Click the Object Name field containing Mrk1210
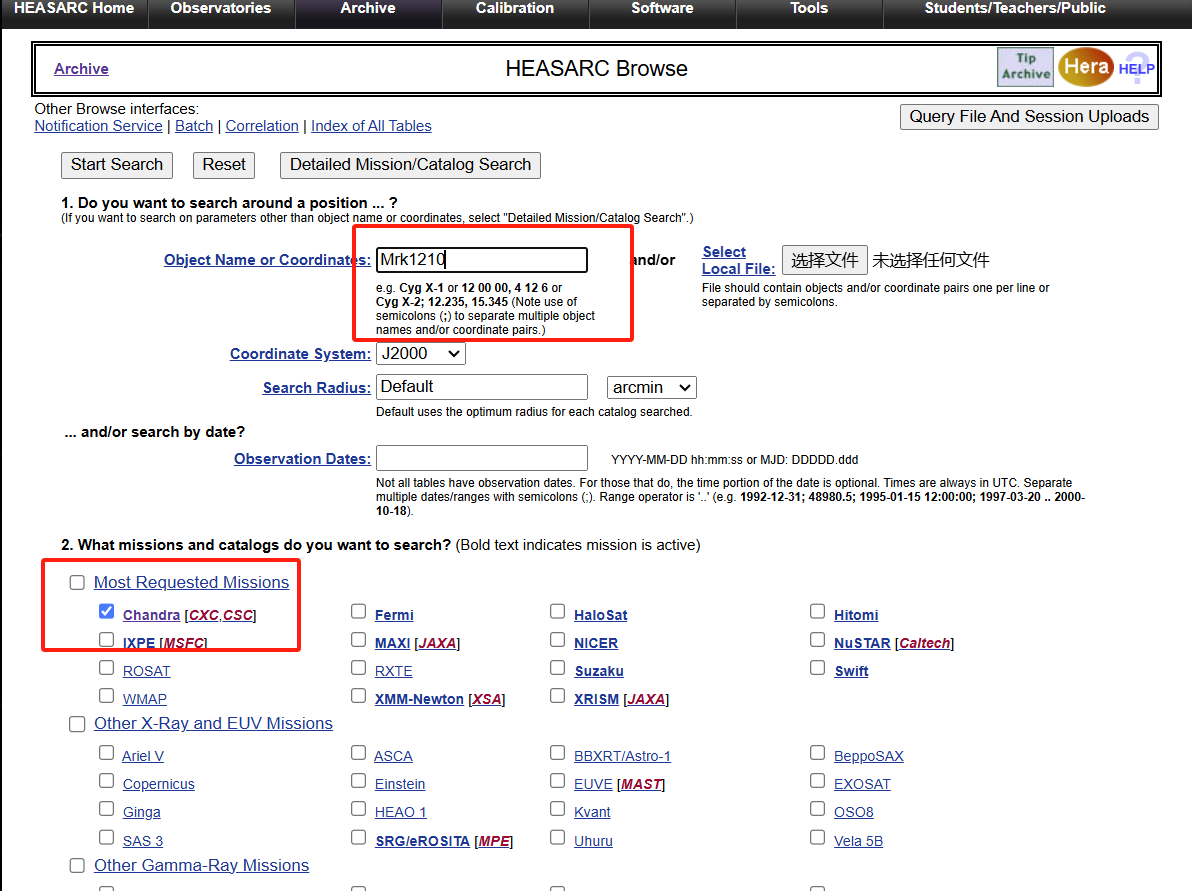The height and width of the screenshot is (891, 1192). click(x=482, y=260)
